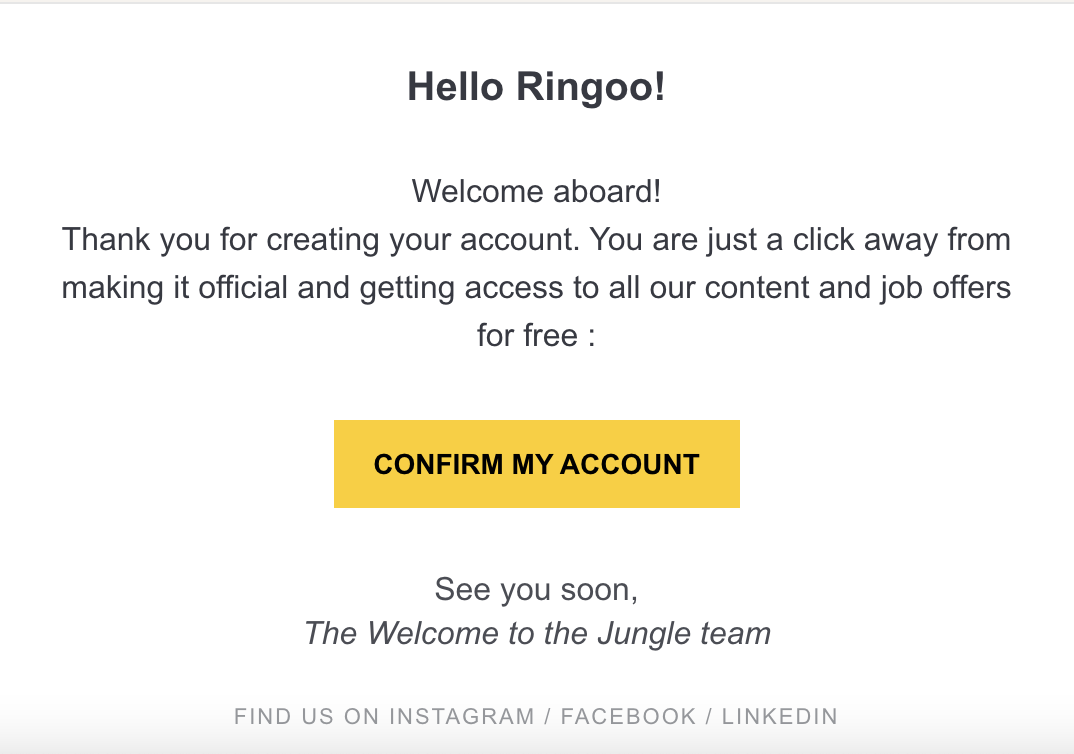Click the Welcome to the Jungle team signature
Viewport: 1074px width, 754px height.
point(537,633)
